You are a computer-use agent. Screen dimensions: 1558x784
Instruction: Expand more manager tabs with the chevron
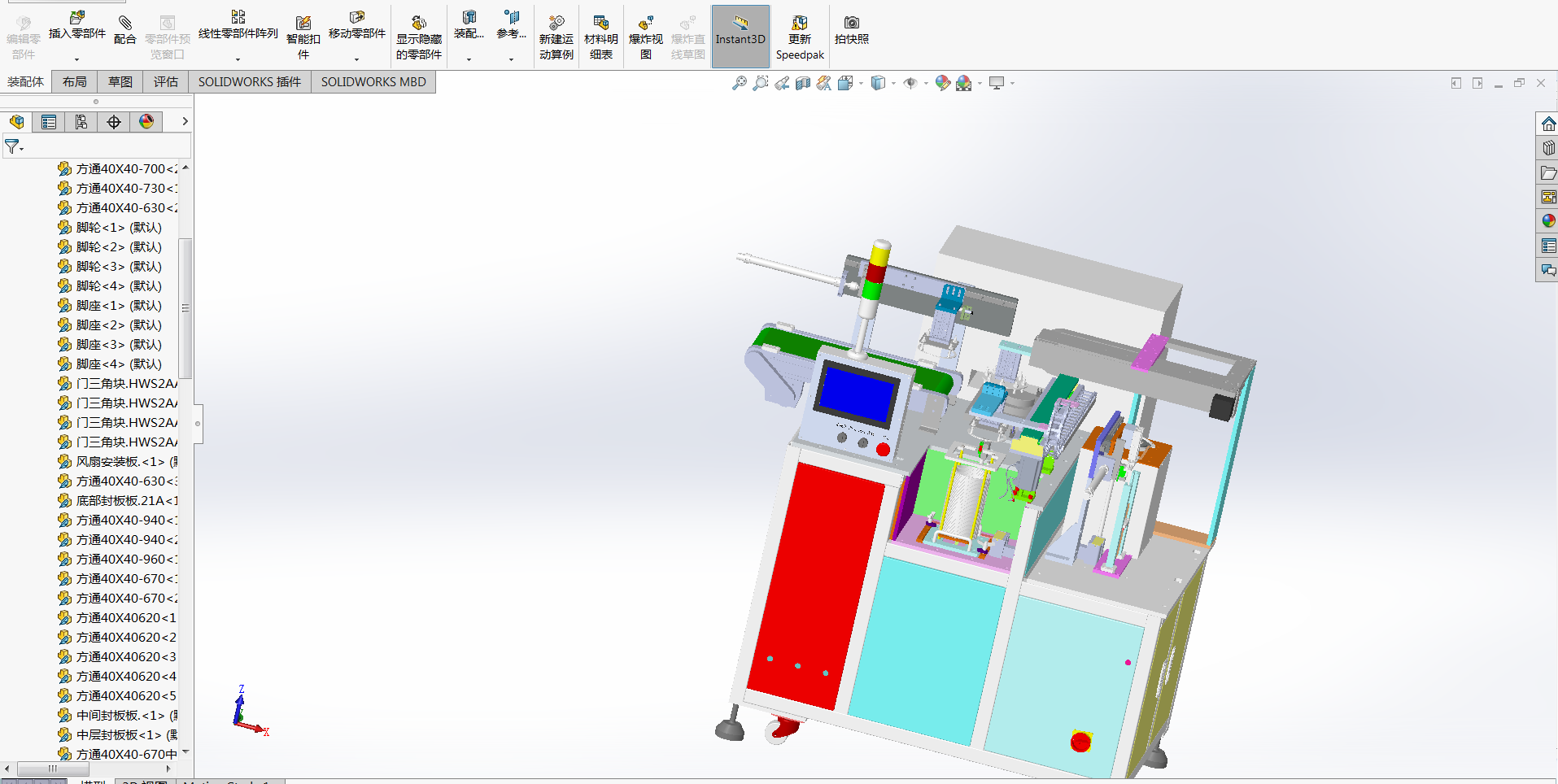(185, 122)
